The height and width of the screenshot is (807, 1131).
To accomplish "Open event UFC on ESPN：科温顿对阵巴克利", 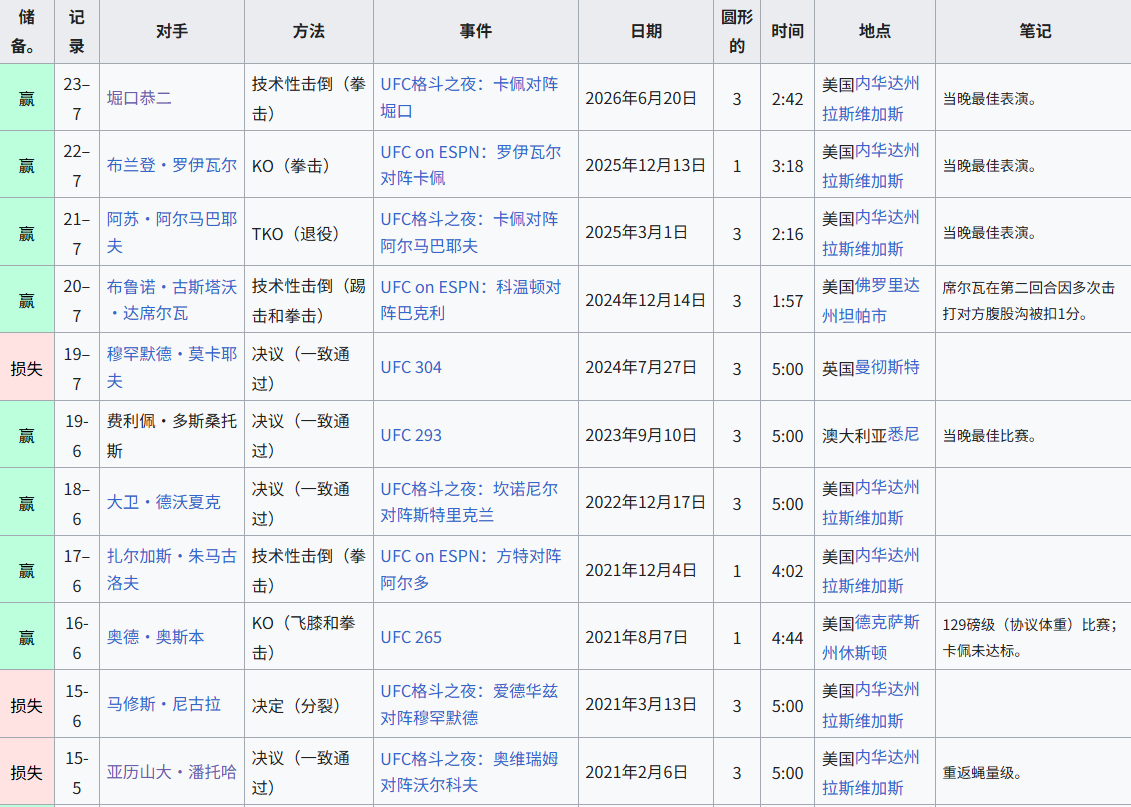I will coord(471,300).
